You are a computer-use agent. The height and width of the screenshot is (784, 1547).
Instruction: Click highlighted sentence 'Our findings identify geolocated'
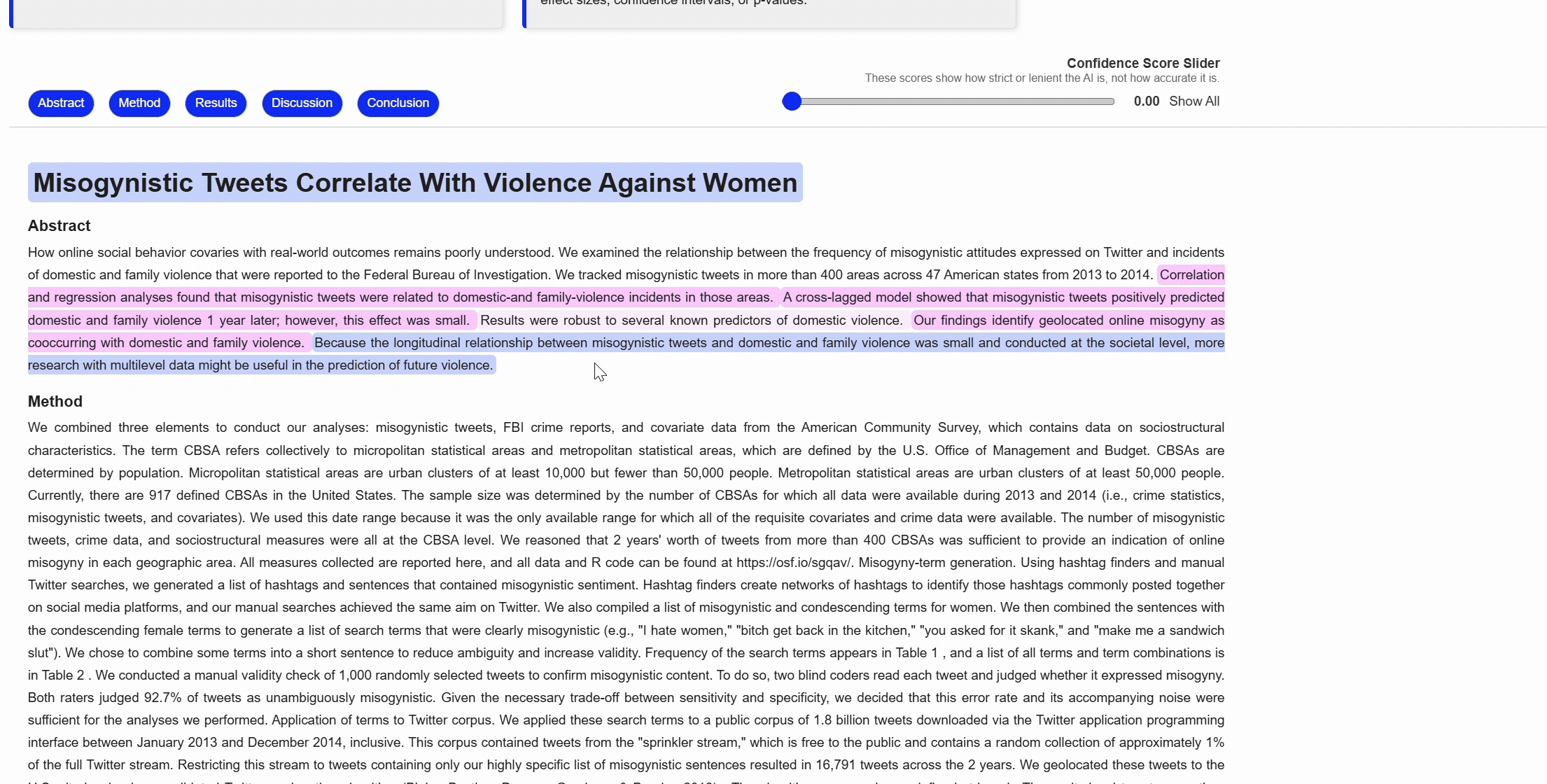click(1067, 321)
